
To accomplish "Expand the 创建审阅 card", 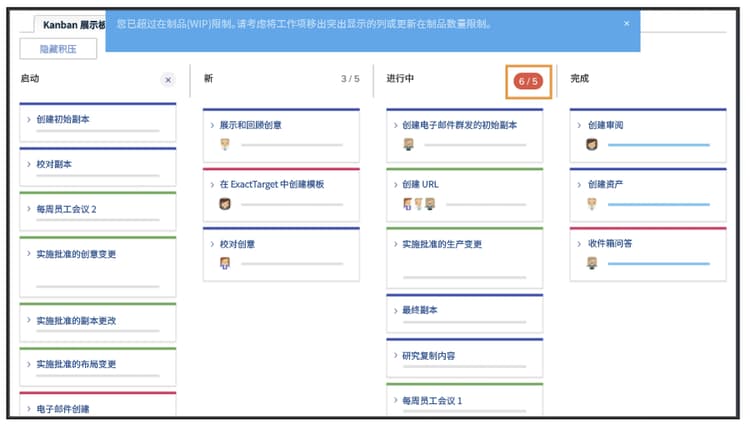I will 579,125.
